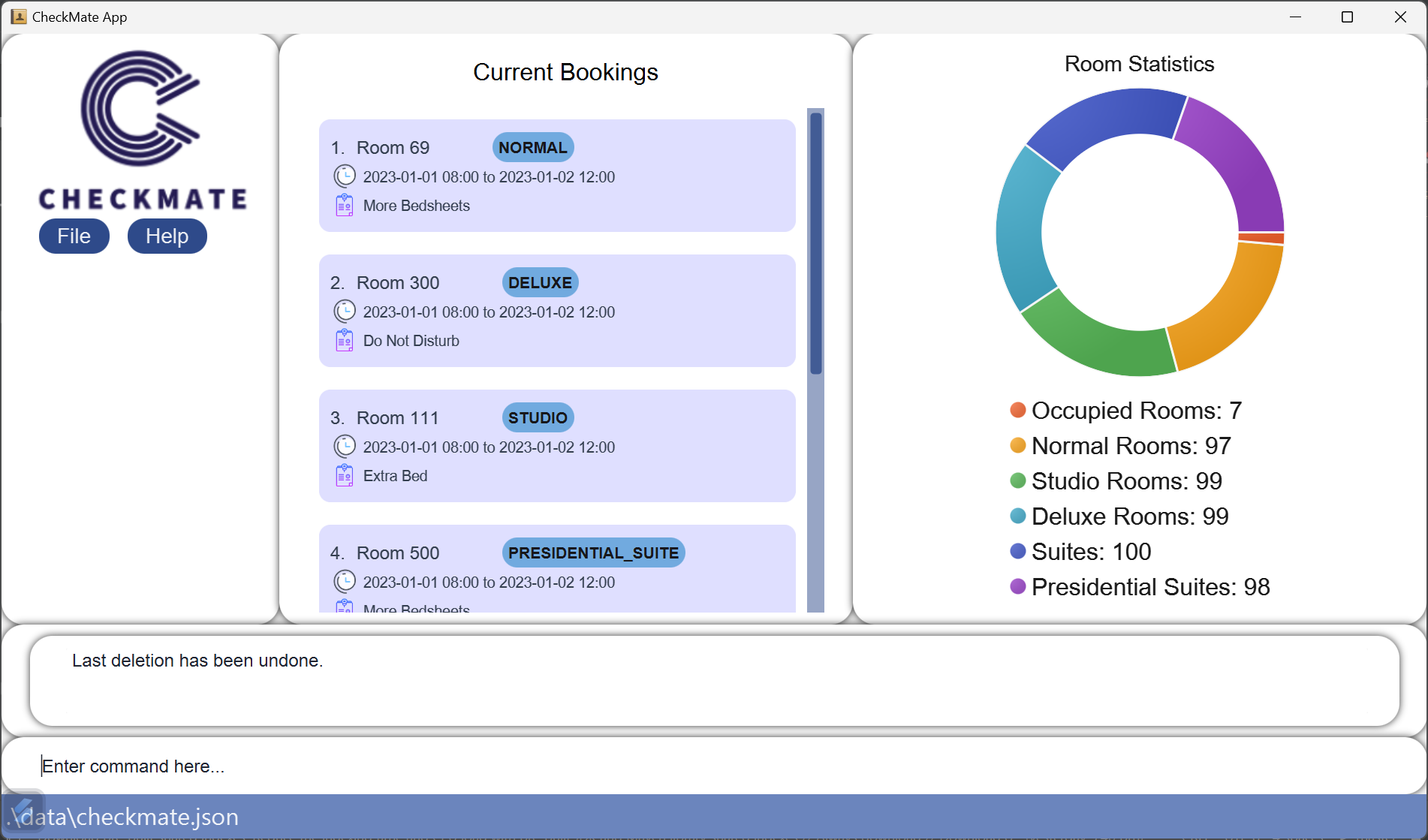1428x840 pixels.
Task: Click the 'Room 69' booking title
Action: 393,148
